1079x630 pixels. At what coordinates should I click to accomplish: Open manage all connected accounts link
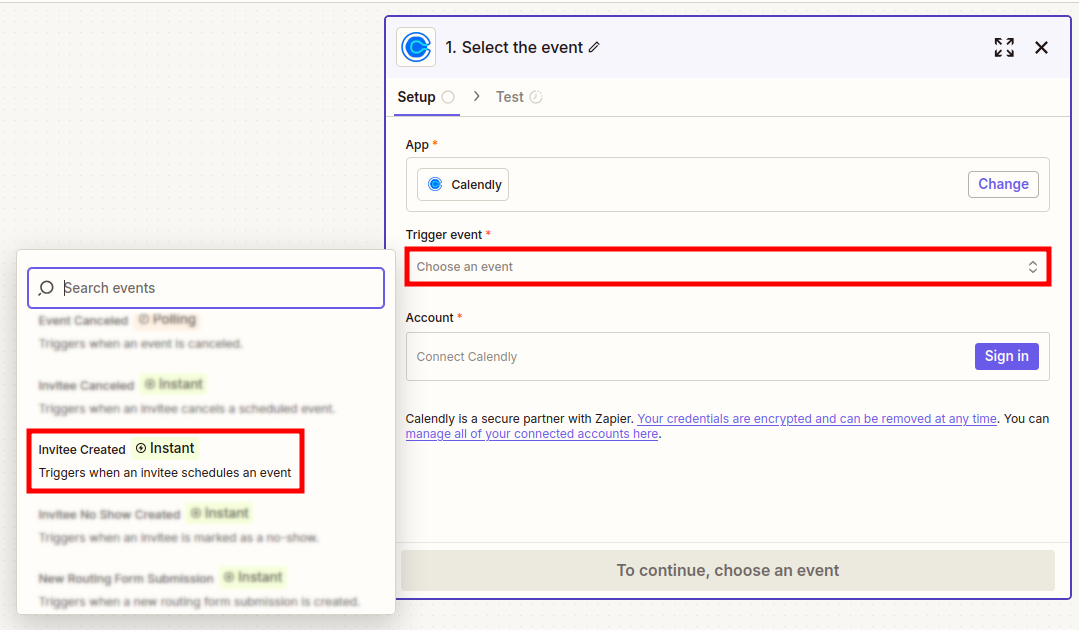[x=532, y=434]
